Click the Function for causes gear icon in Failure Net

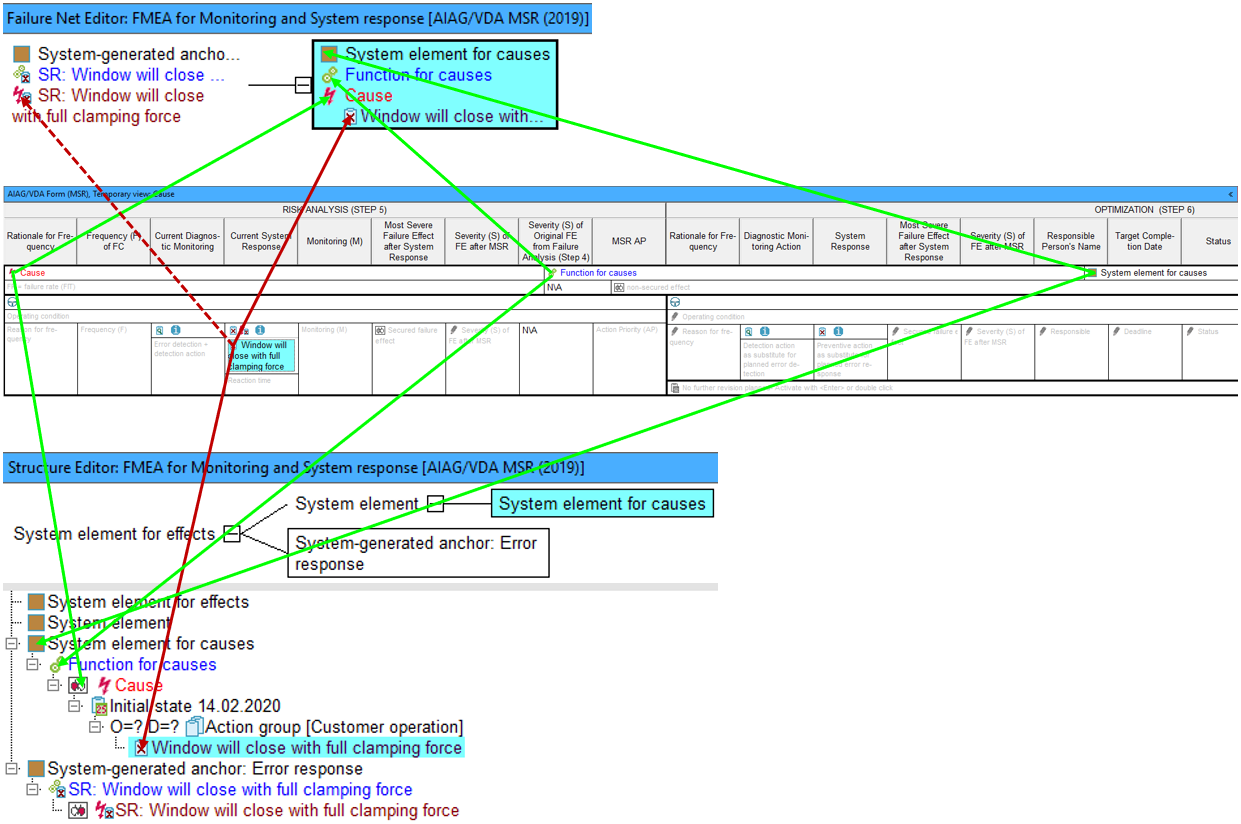329,75
